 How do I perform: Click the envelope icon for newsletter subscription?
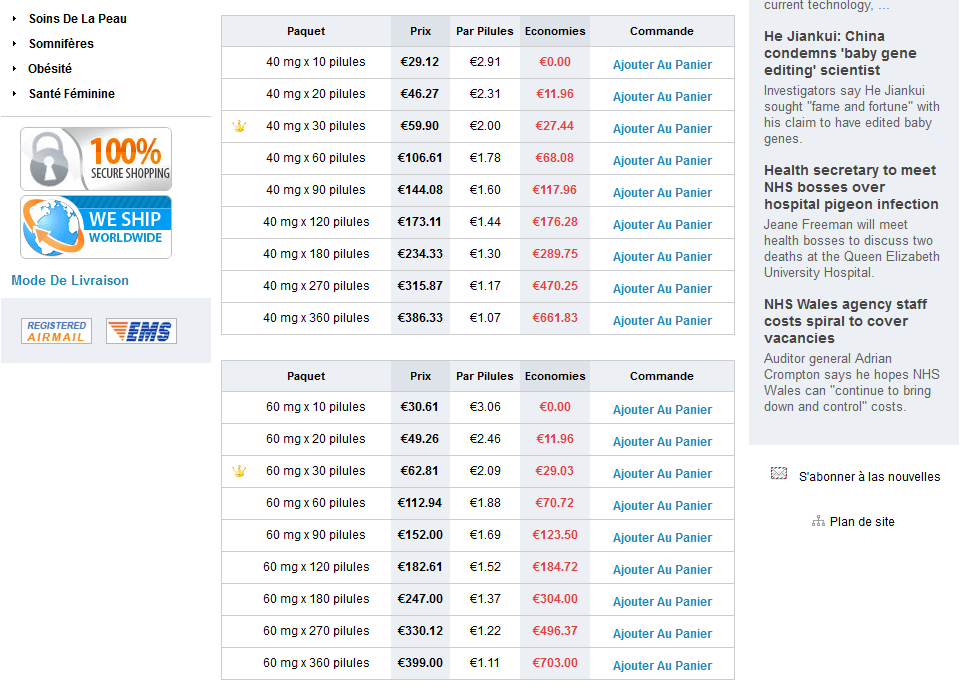coord(779,473)
